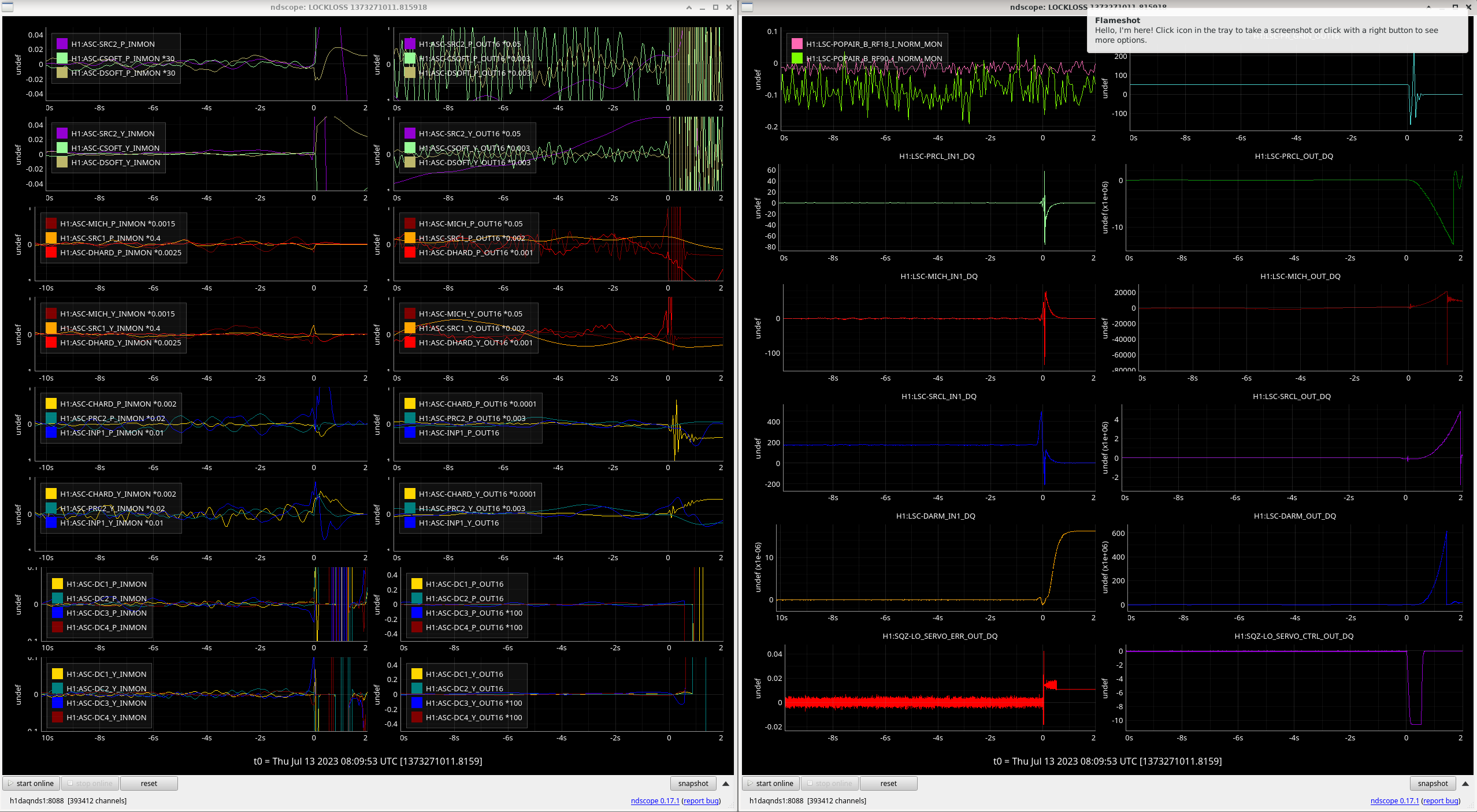Open right ndscope window menu icon

point(747,7)
